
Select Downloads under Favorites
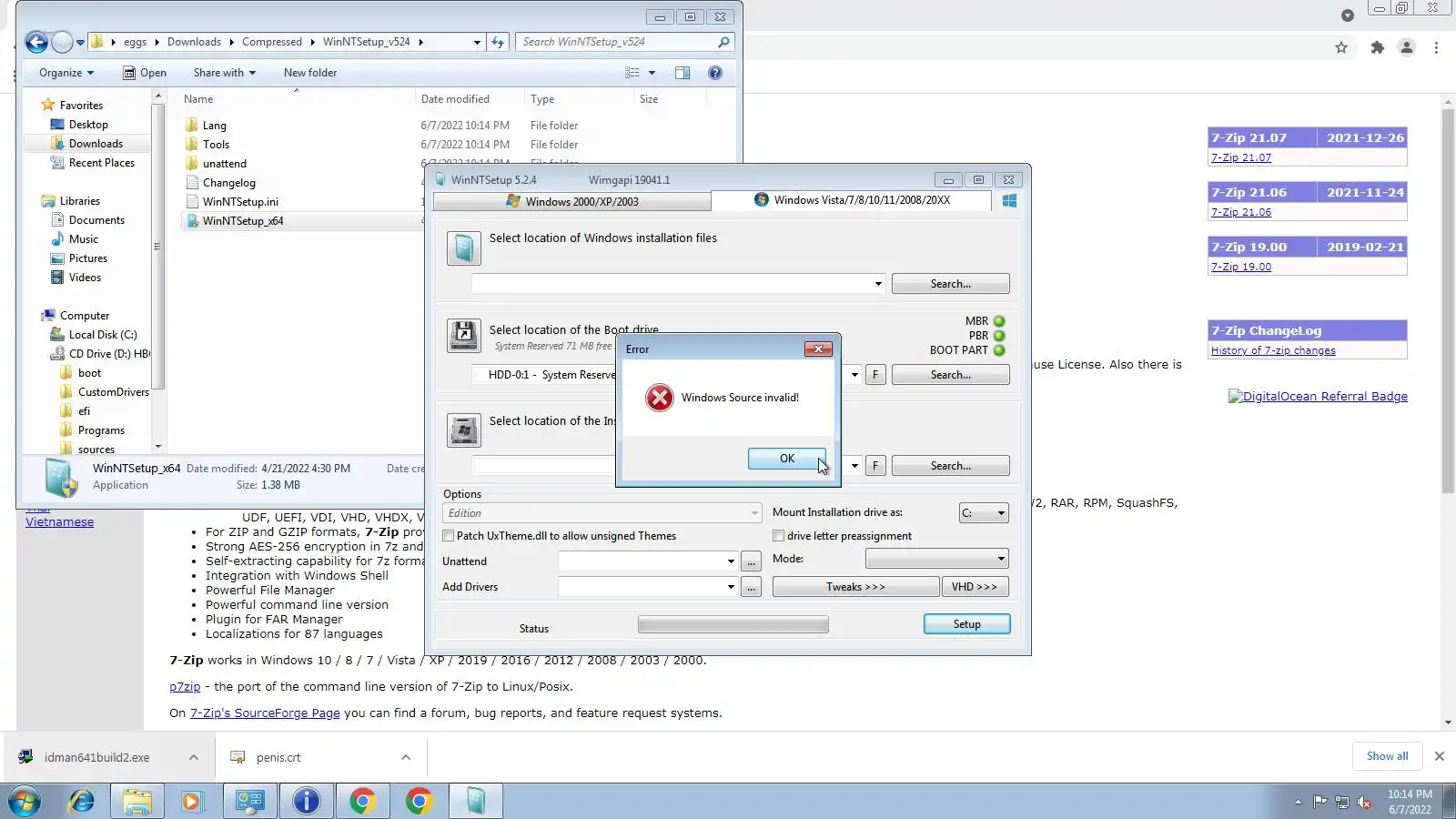96,144
